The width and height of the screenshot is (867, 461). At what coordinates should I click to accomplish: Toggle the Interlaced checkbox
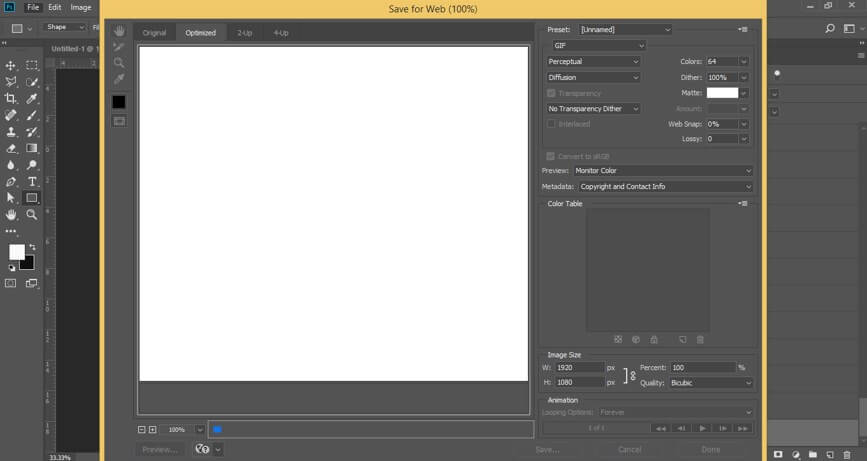pos(551,124)
